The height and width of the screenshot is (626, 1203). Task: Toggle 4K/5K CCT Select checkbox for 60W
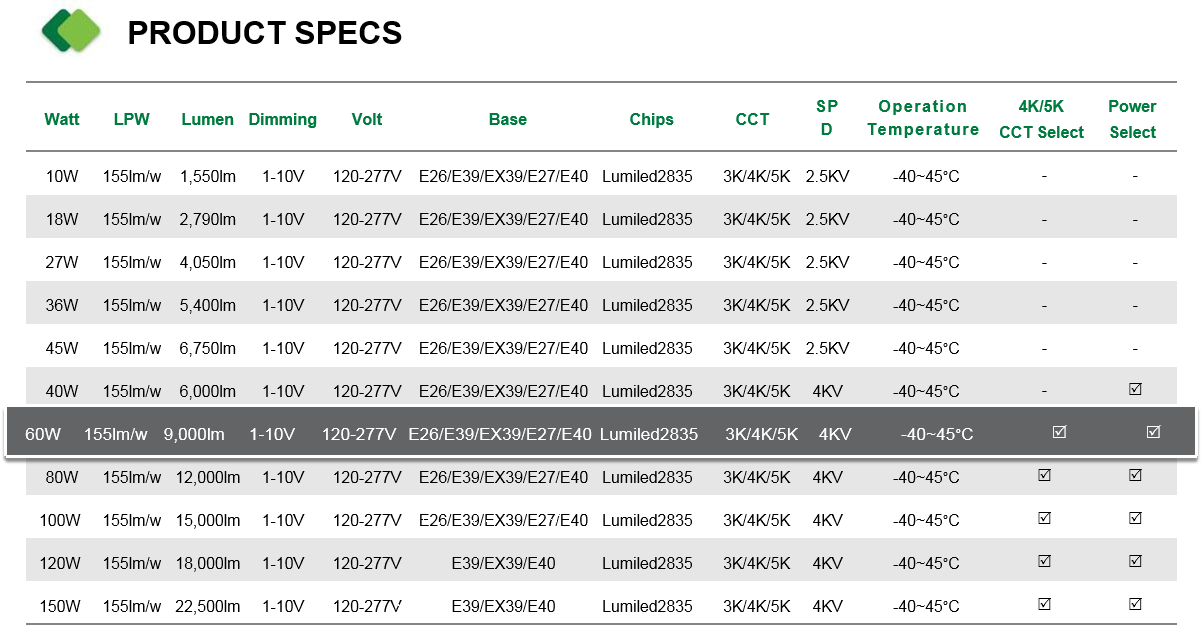click(1060, 432)
